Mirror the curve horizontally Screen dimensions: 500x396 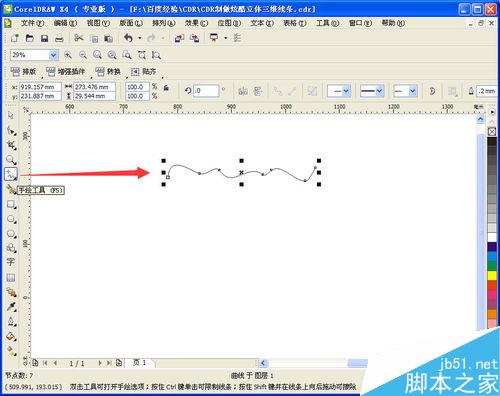[243, 91]
